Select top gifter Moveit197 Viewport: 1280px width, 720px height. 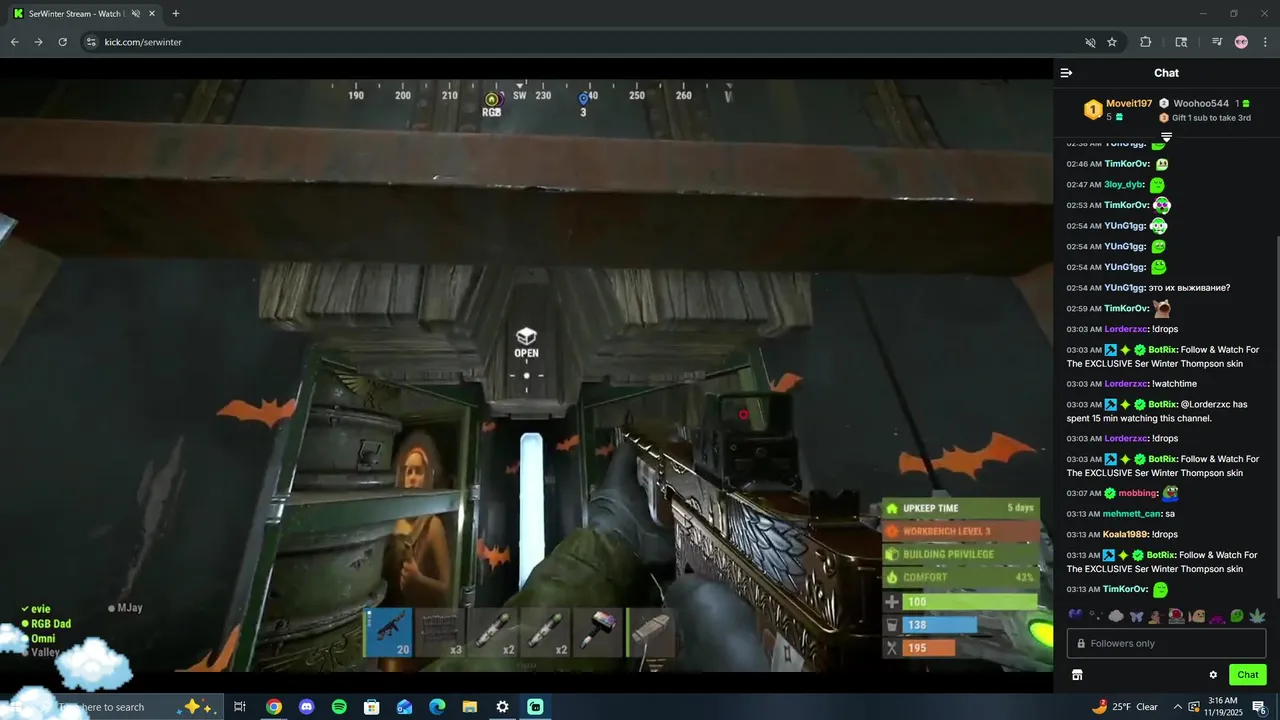point(1129,103)
